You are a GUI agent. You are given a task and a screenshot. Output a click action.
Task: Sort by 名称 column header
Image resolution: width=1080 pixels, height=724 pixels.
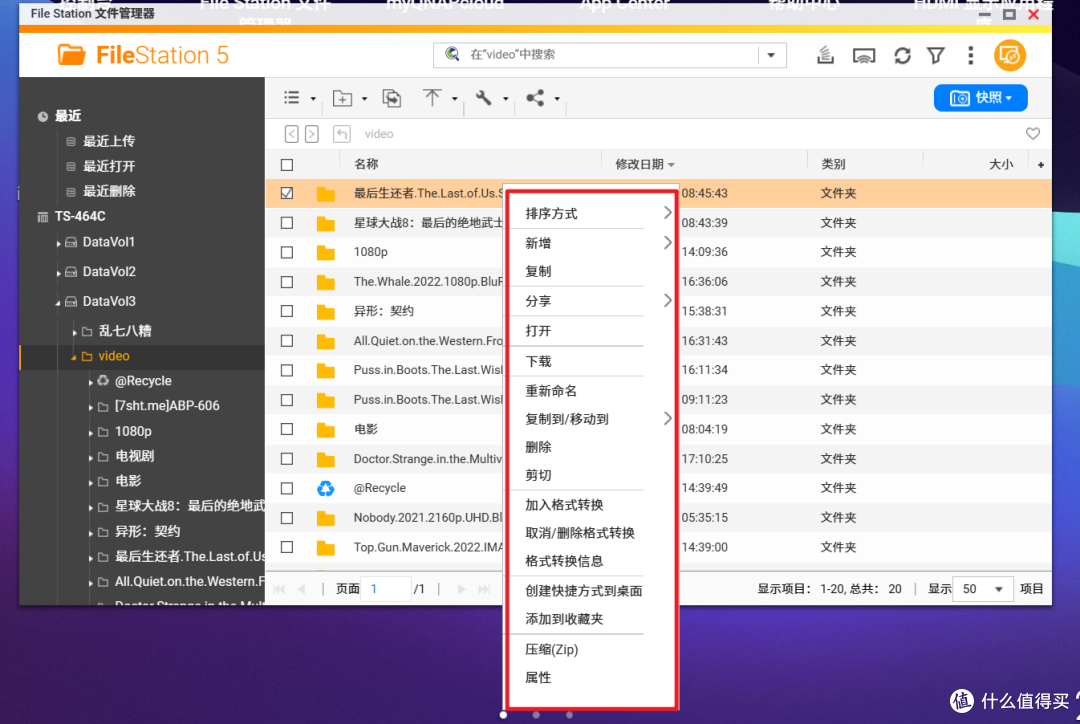click(366, 164)
